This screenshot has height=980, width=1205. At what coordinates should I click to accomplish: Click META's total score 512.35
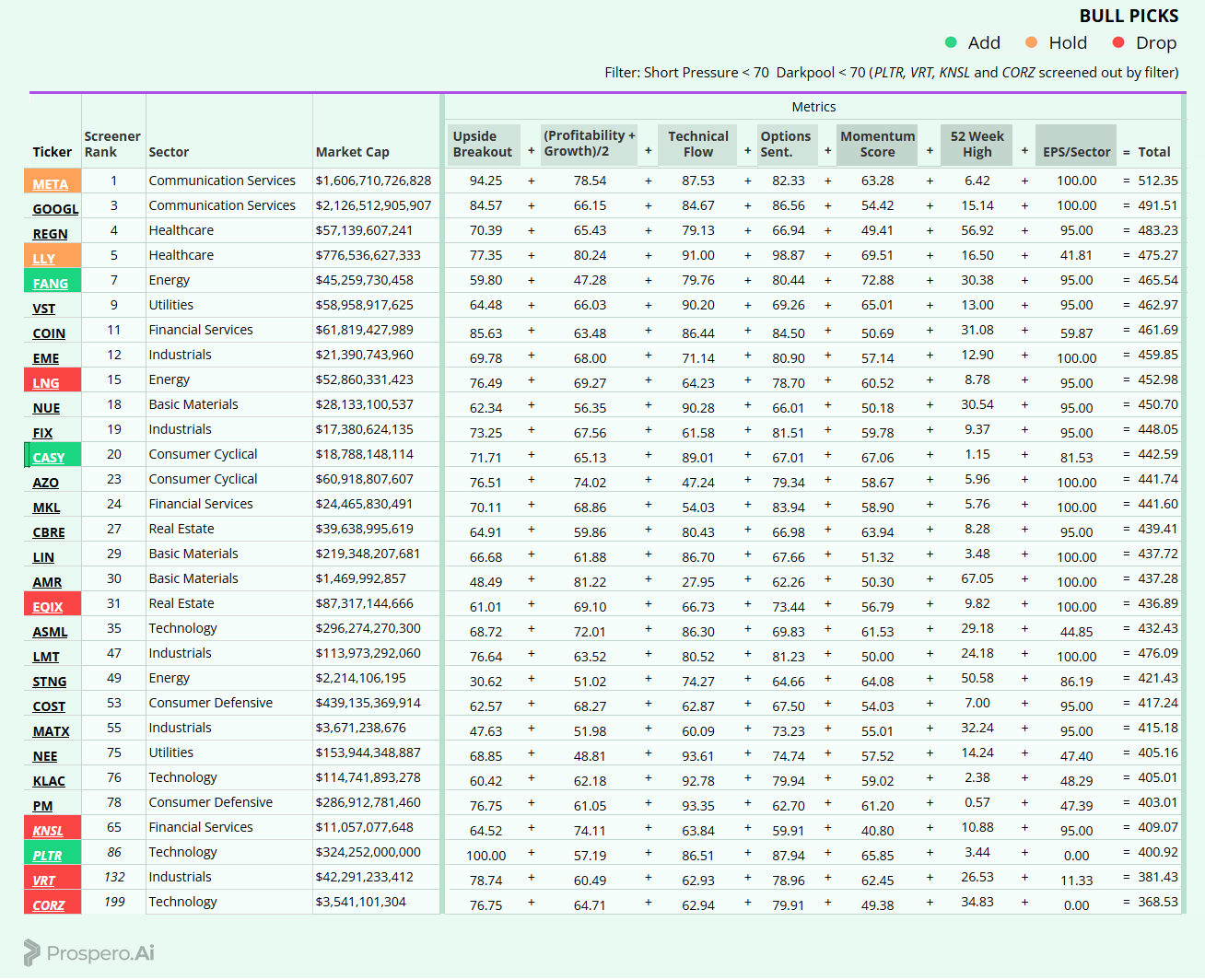click(1158, 181)
